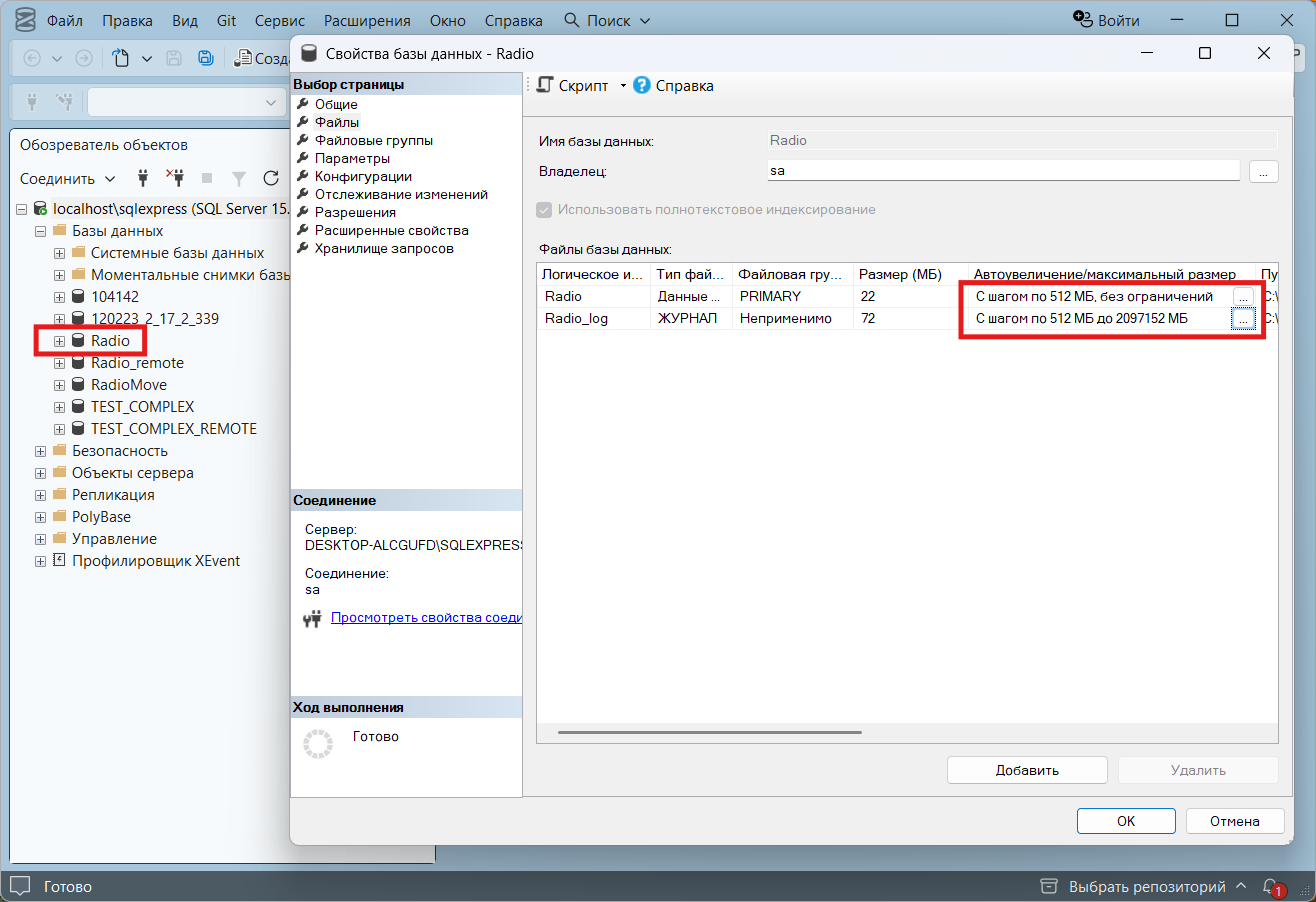Open autogrowth settings for the Radio_log file

1242,319
